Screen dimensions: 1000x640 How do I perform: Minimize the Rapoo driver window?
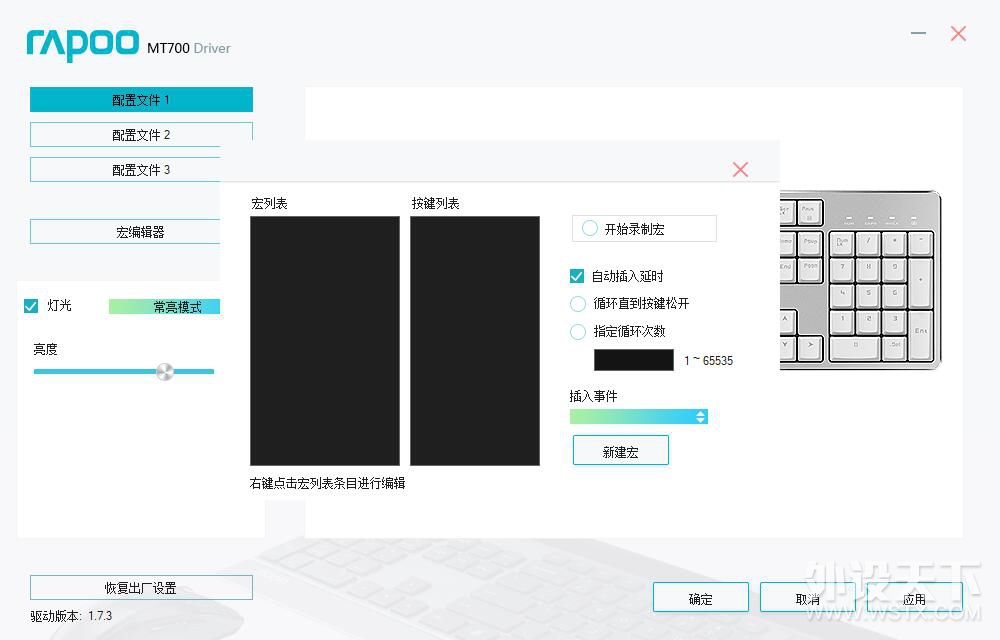point(918,33)
